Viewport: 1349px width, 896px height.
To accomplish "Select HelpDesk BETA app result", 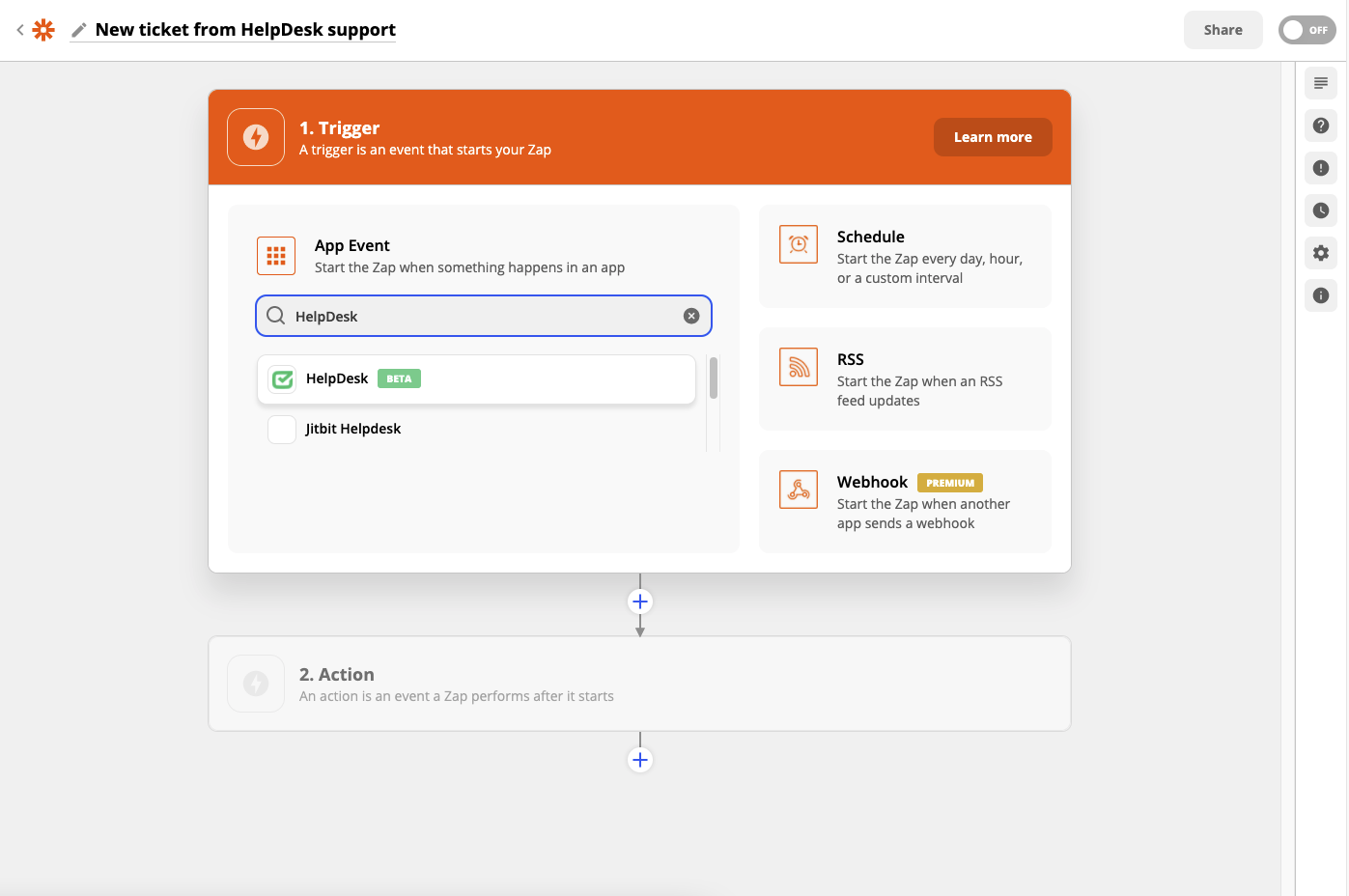I will [476, 378].
